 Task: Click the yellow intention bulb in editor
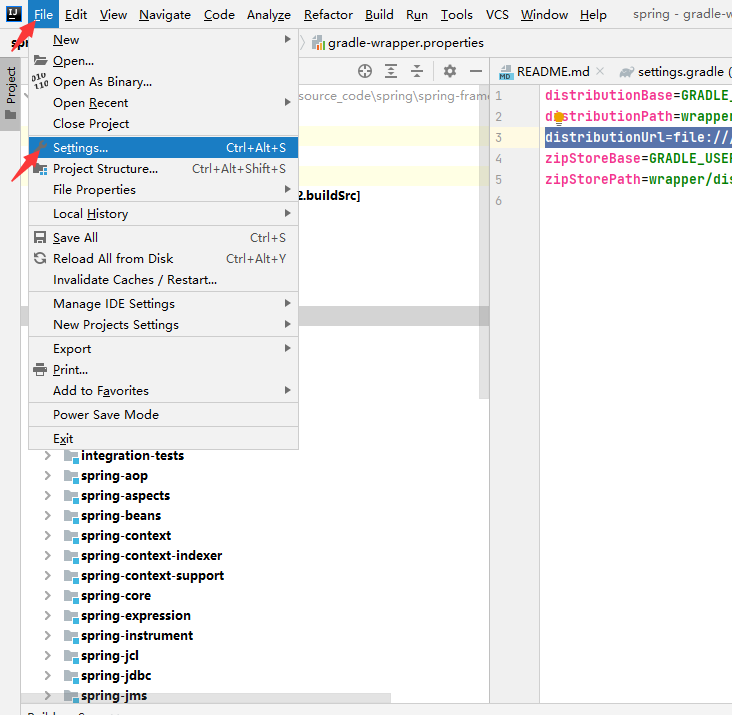click(559, 119)
